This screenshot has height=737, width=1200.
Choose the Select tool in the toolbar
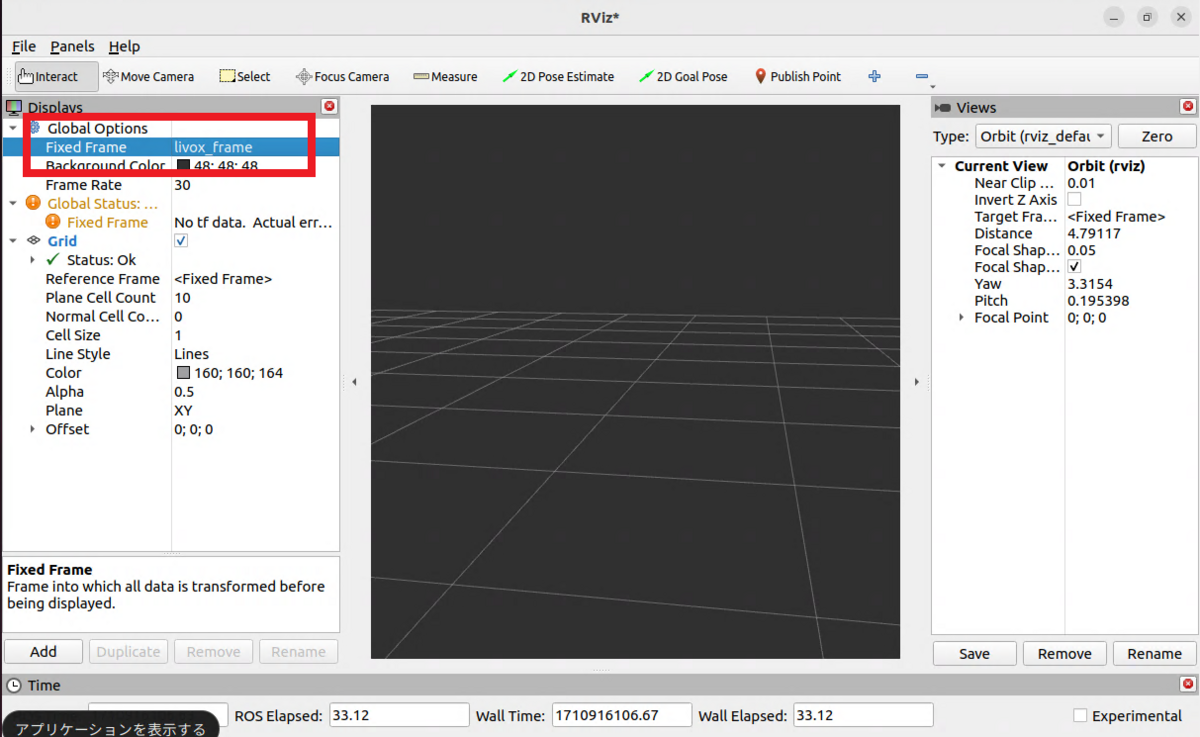point(244,75)
